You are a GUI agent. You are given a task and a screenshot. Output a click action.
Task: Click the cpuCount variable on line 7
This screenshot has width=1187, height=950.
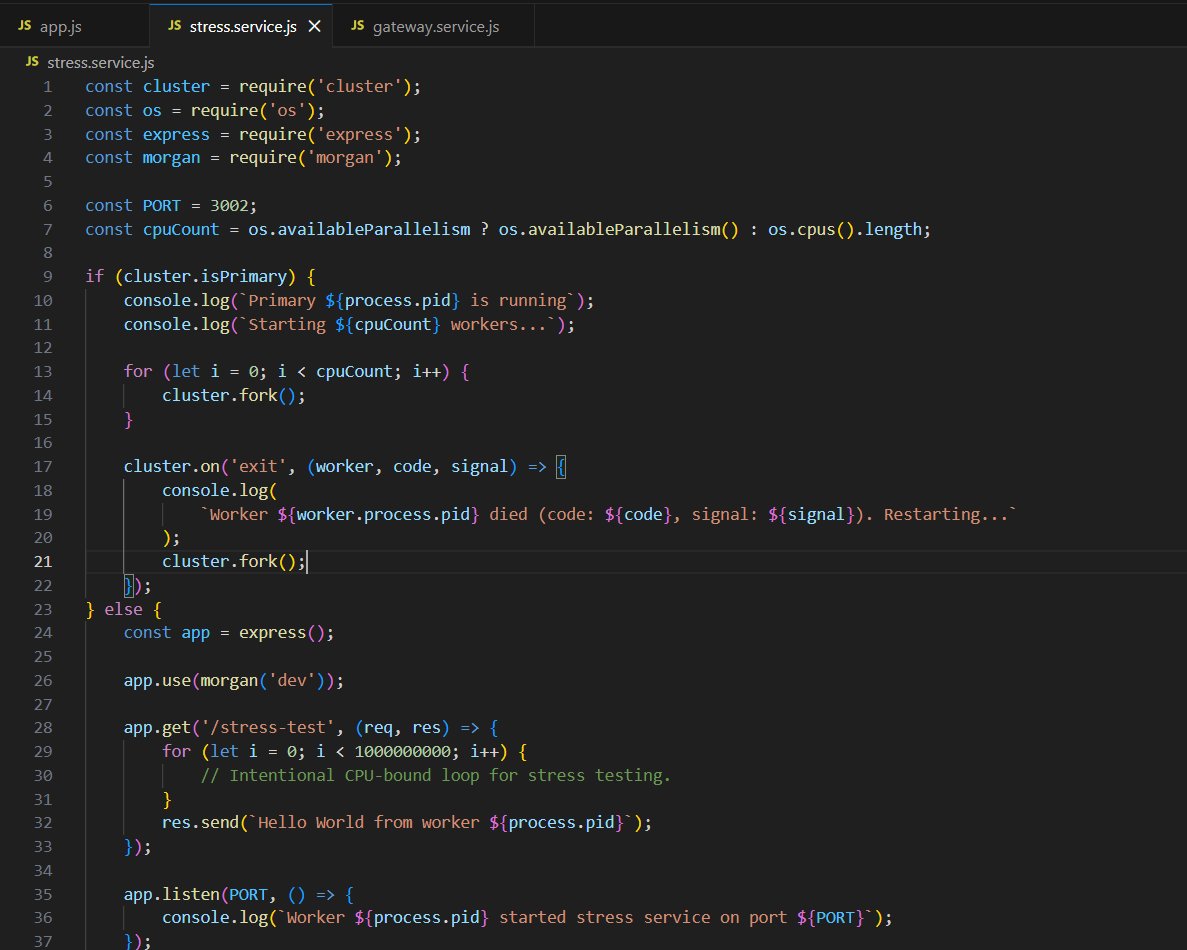click(181, 229)
